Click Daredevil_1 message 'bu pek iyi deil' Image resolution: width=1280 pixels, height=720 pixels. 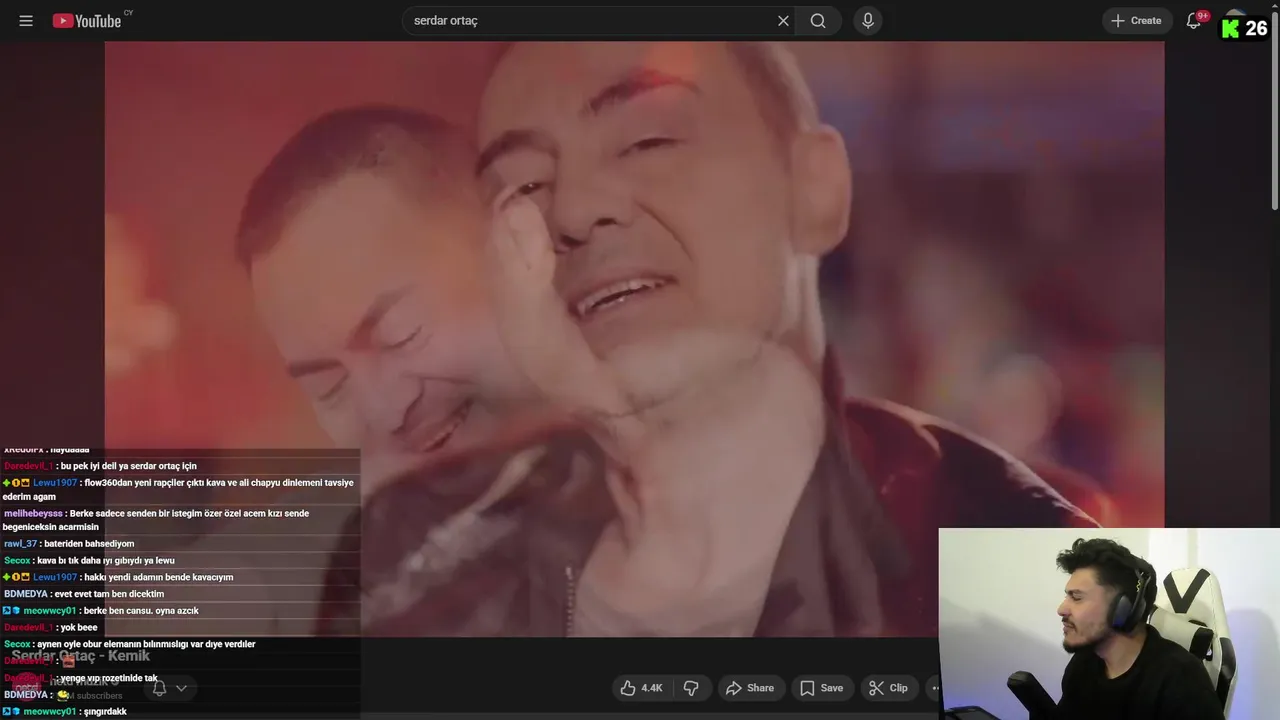pyautogui.click(x=100, y=466)
